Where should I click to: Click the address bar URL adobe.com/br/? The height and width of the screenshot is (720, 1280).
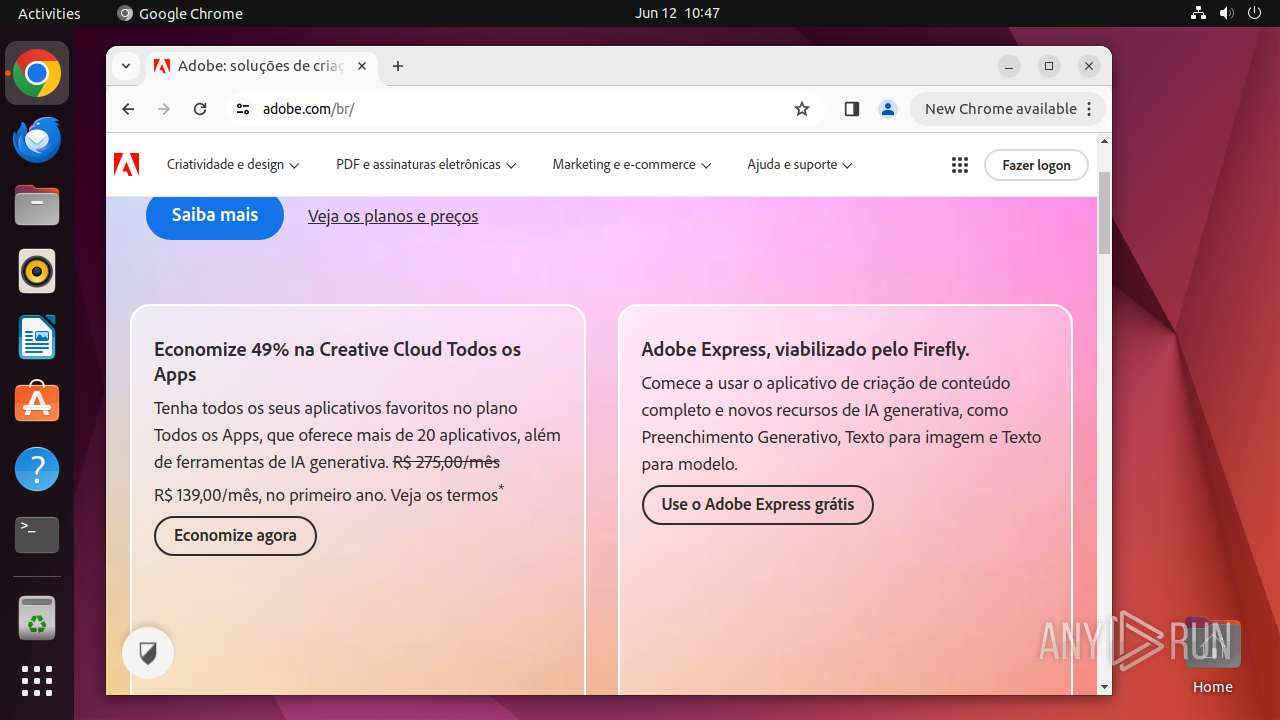point(308,109)
